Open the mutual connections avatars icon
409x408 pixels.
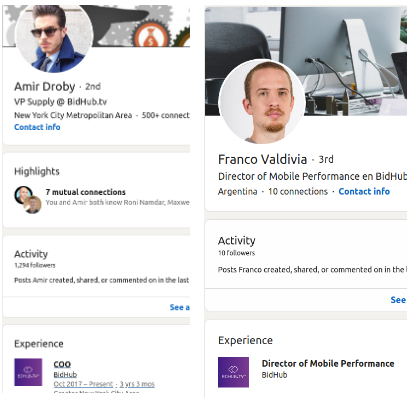28,200
